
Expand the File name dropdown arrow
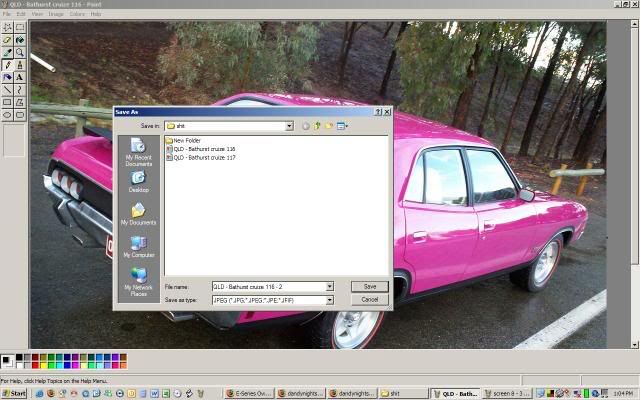coord(330,287)
